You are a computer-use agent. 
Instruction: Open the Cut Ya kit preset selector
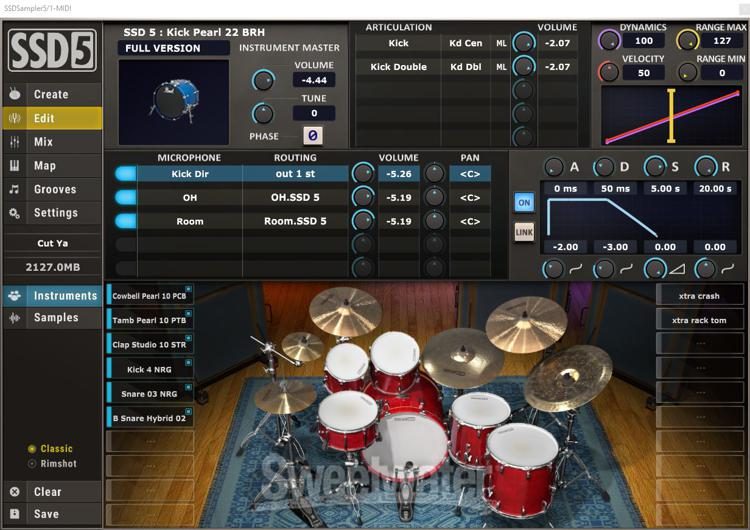[x=53, y=243]
